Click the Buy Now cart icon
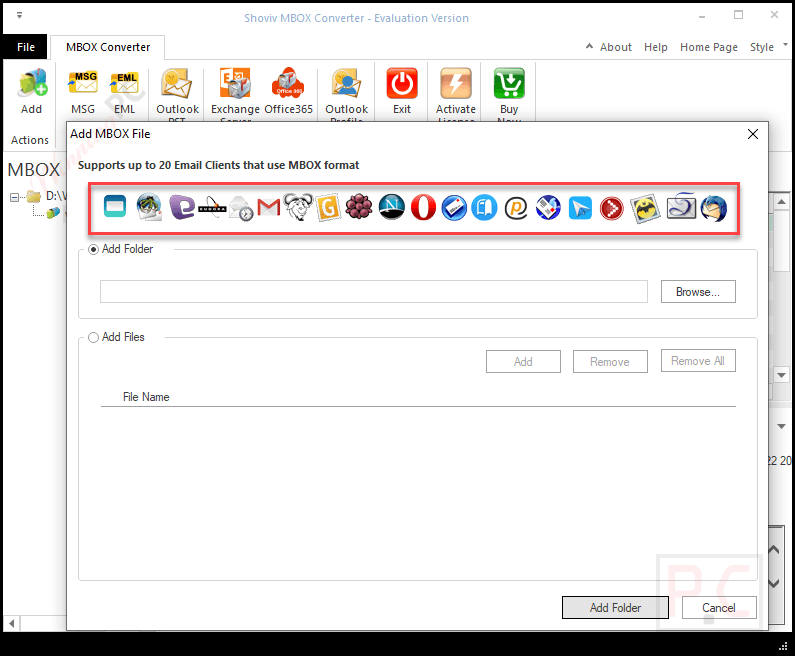This screenshot has height=657, width=796. [x=509, y=83]
